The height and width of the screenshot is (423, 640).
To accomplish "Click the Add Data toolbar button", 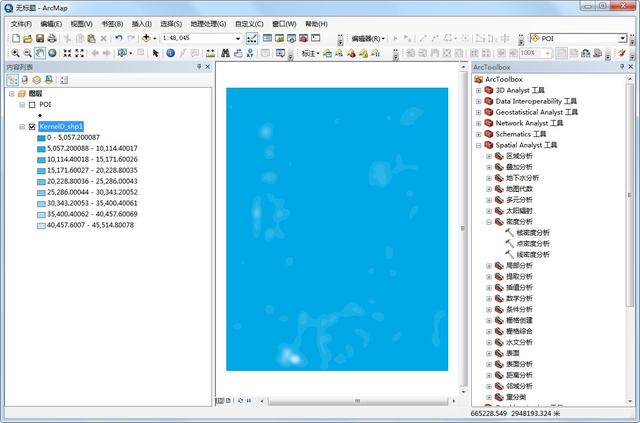I will pyautogui.click(x=148, y=38).
